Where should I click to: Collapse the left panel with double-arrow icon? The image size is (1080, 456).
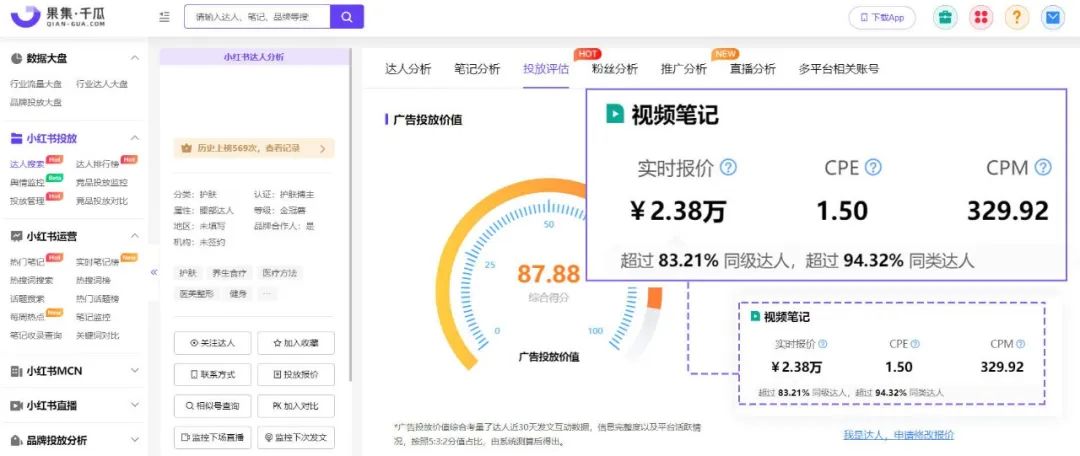pyautogui.click(x=154, y=272)
